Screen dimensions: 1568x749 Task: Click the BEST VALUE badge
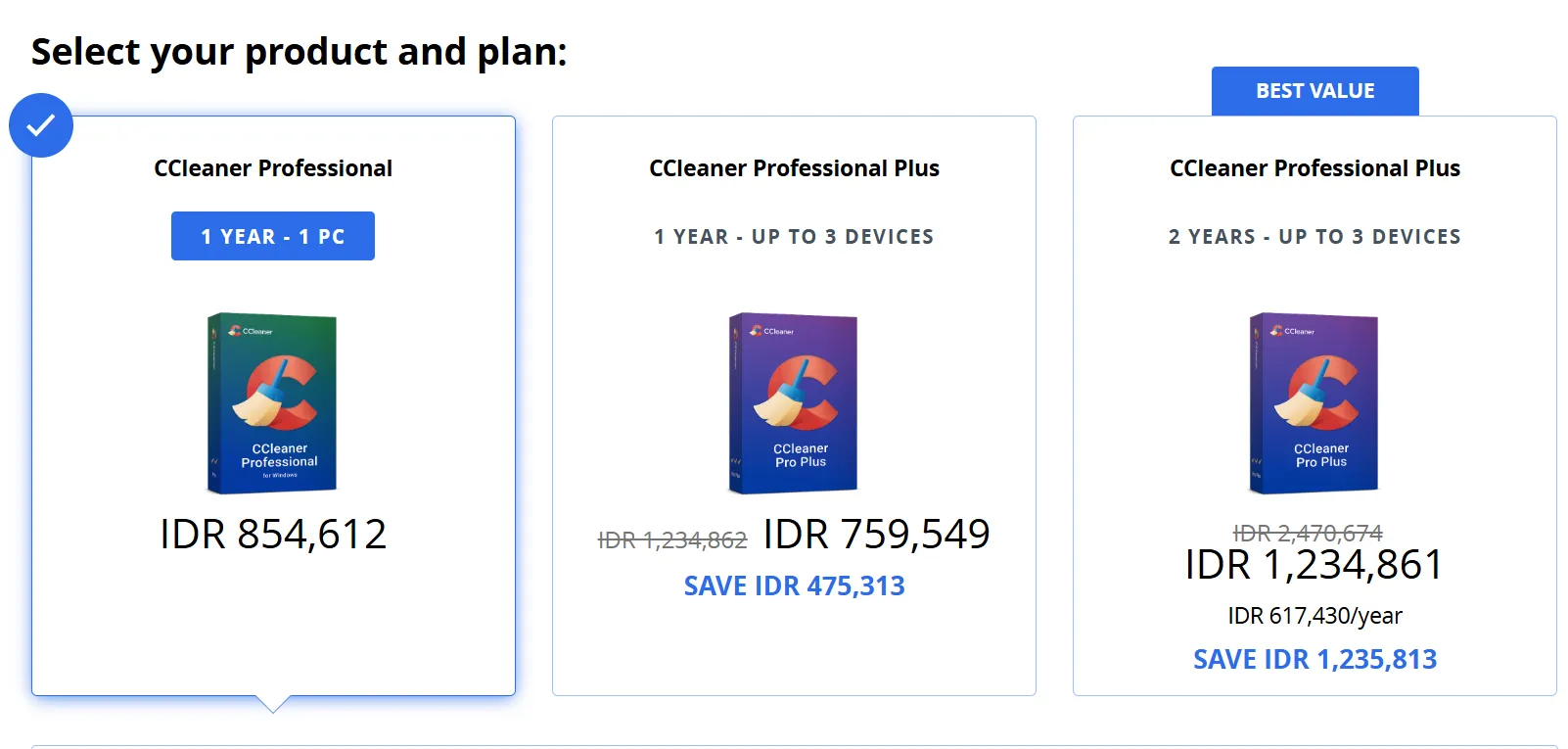point(1314,91)
